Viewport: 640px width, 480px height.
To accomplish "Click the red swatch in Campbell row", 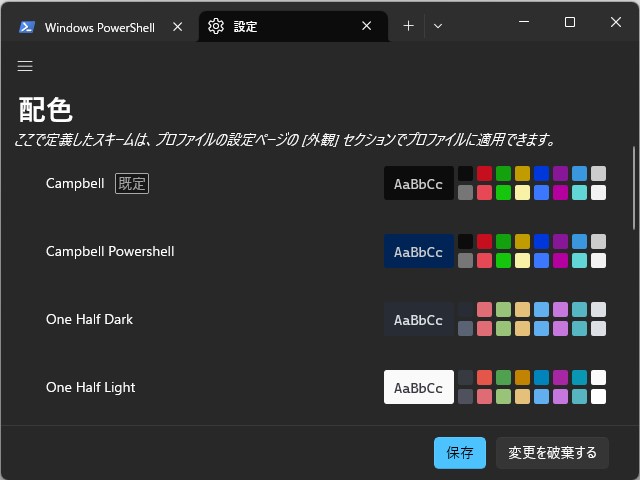I will point(484,173).
